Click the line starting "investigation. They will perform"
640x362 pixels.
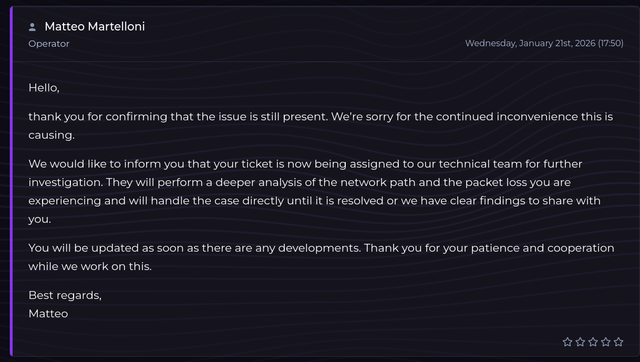299,182
